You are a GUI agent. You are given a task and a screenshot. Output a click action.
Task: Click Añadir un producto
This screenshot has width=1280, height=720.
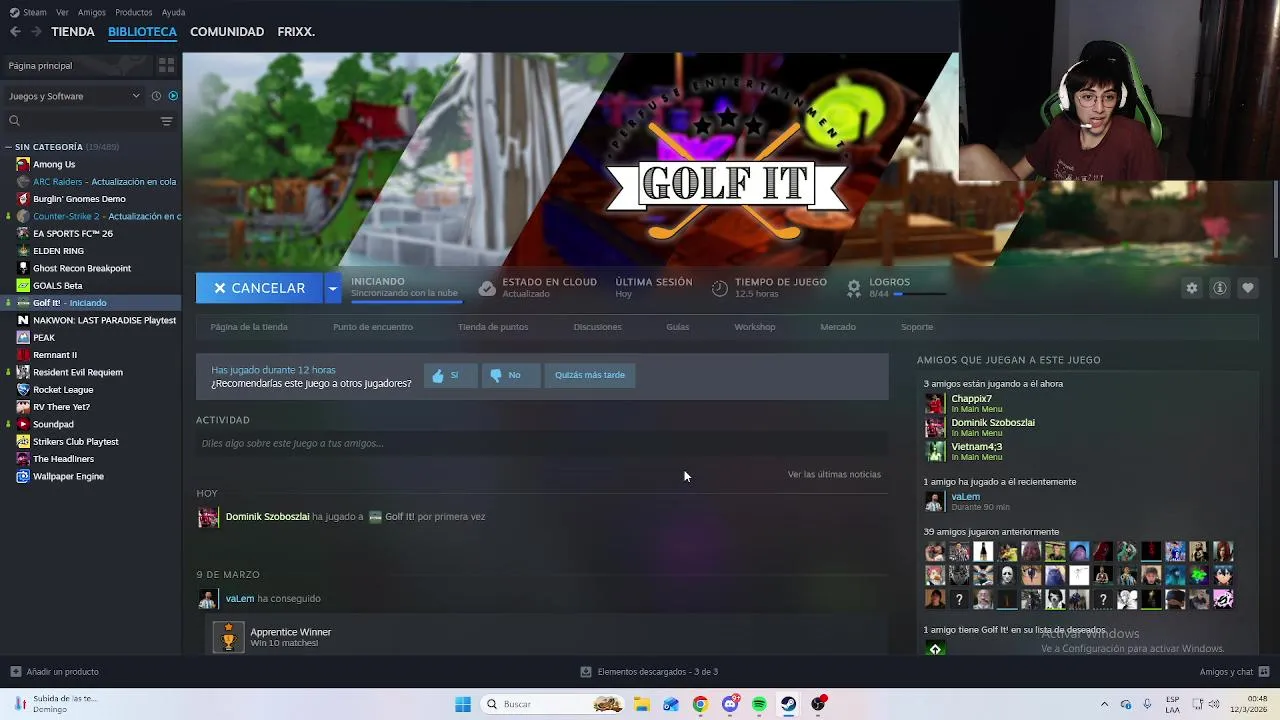point(54,672)
